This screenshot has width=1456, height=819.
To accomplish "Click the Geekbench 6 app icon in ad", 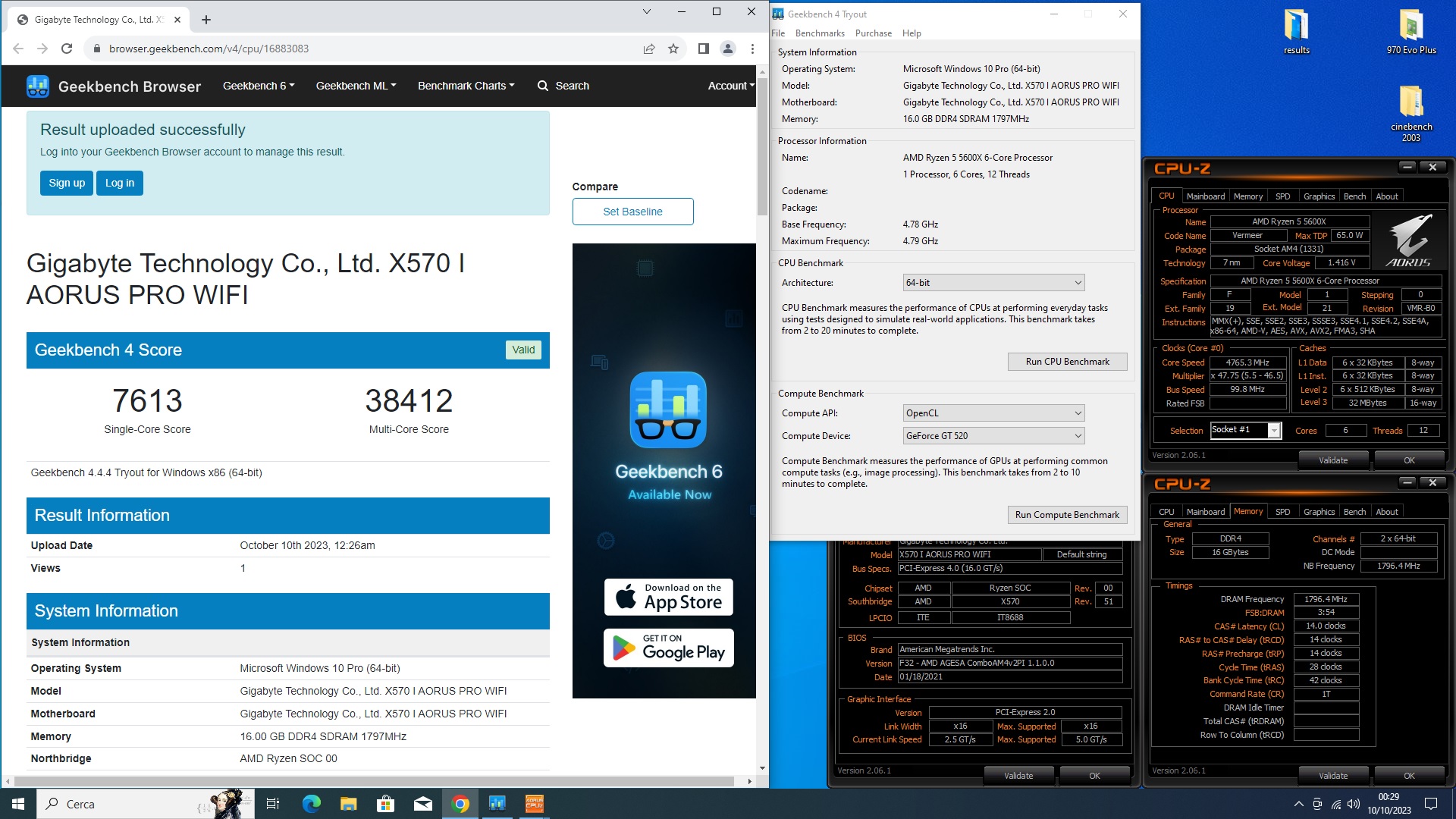I will [x=668, y=409].
